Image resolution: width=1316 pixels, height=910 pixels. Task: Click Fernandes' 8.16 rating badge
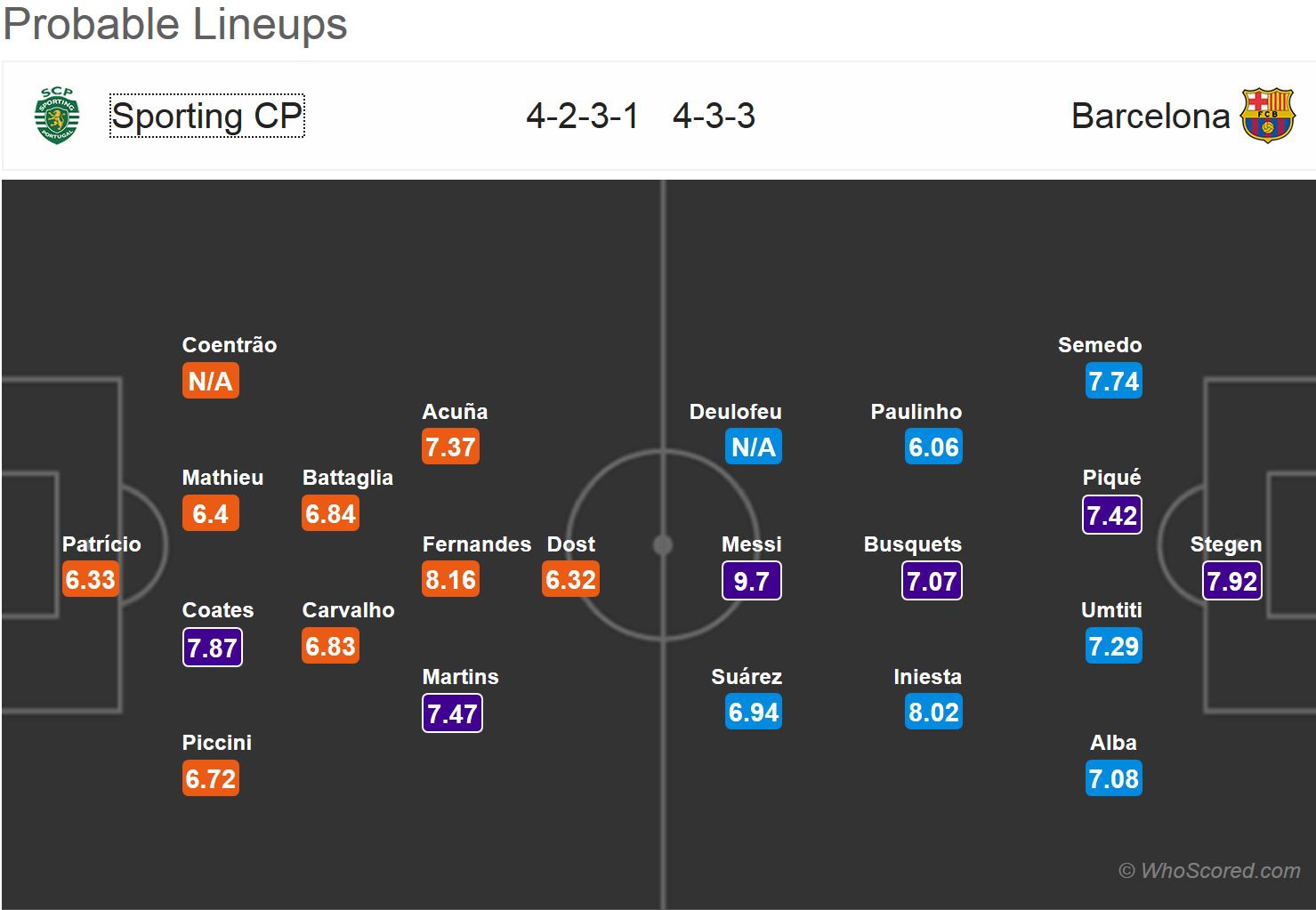(x=451, y=580)
